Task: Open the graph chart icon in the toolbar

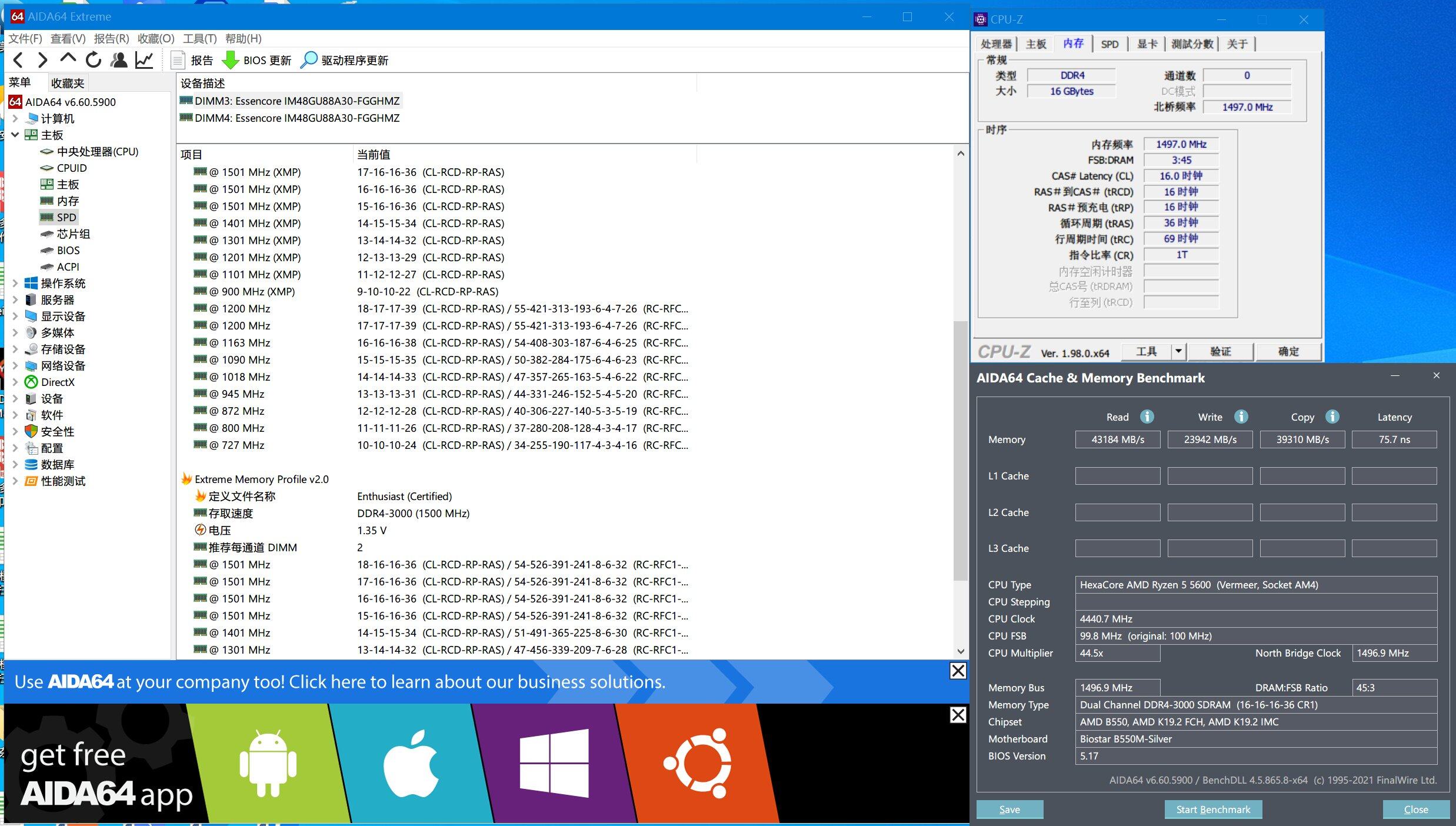Action: click(145, 60)
